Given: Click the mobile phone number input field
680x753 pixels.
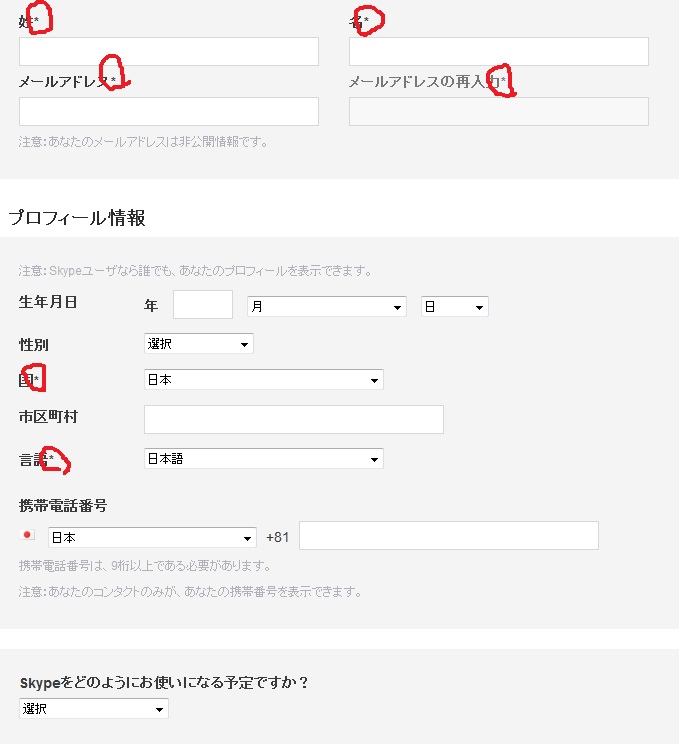Looking at the screenshot, I should click(x=449, y=535).
